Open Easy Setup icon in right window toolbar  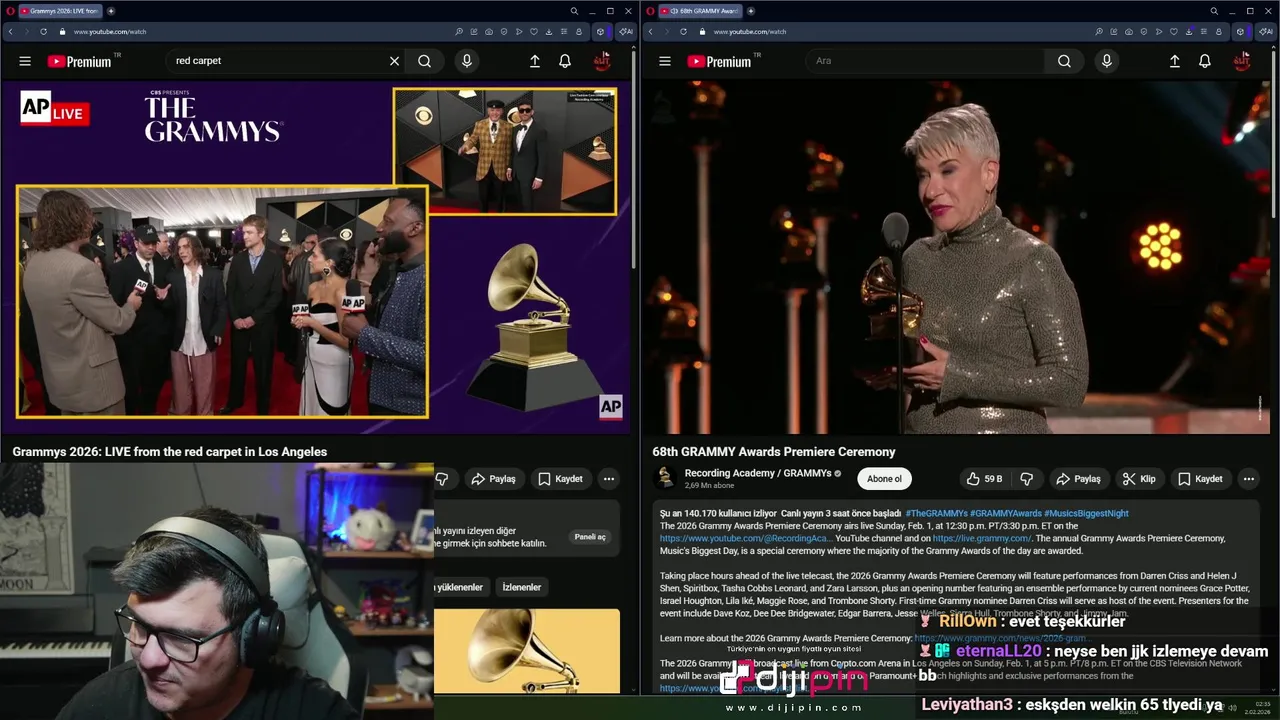pos(1204,31)
